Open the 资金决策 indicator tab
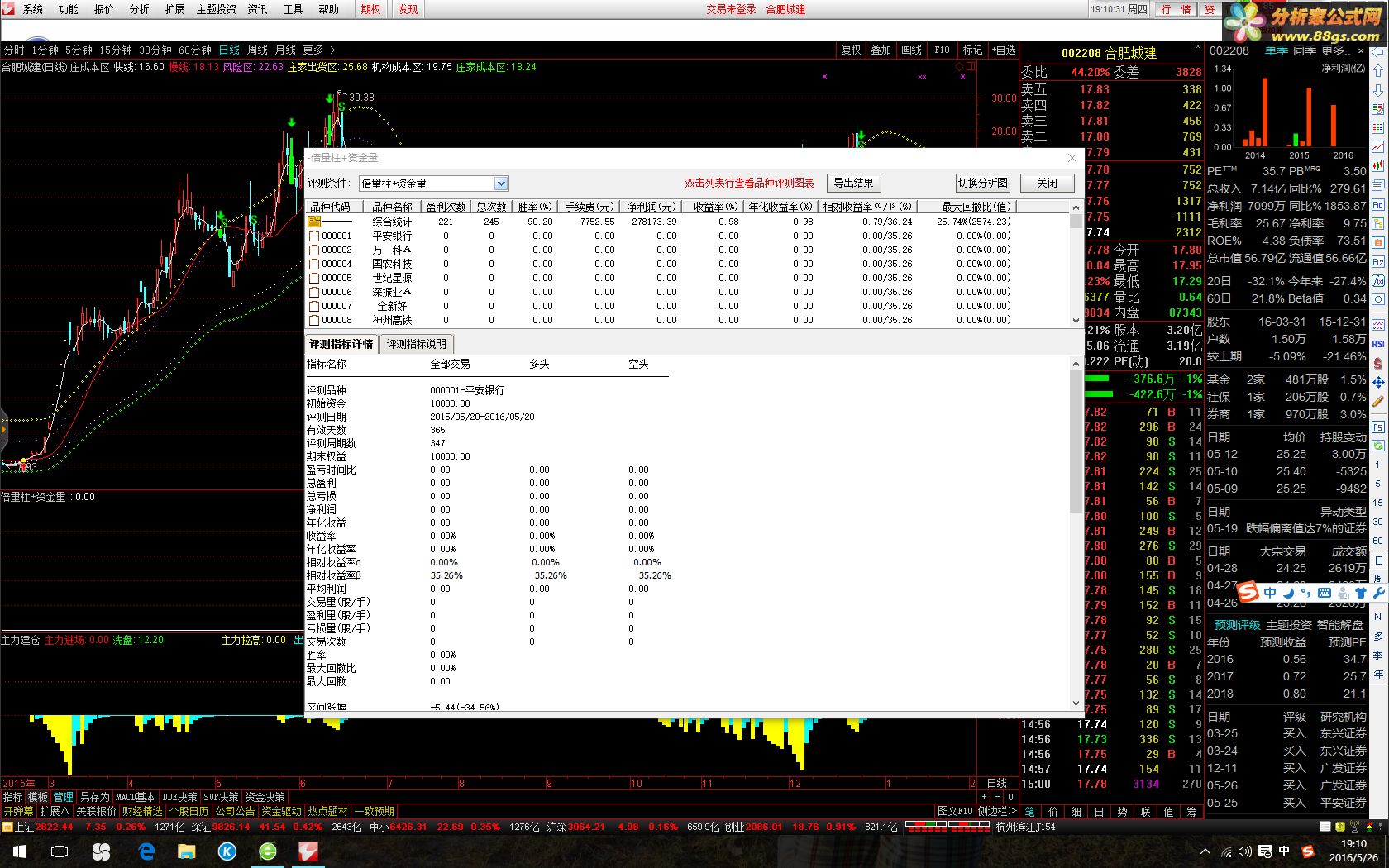This screenshot has height=868, width=1389. pos(265,798)
